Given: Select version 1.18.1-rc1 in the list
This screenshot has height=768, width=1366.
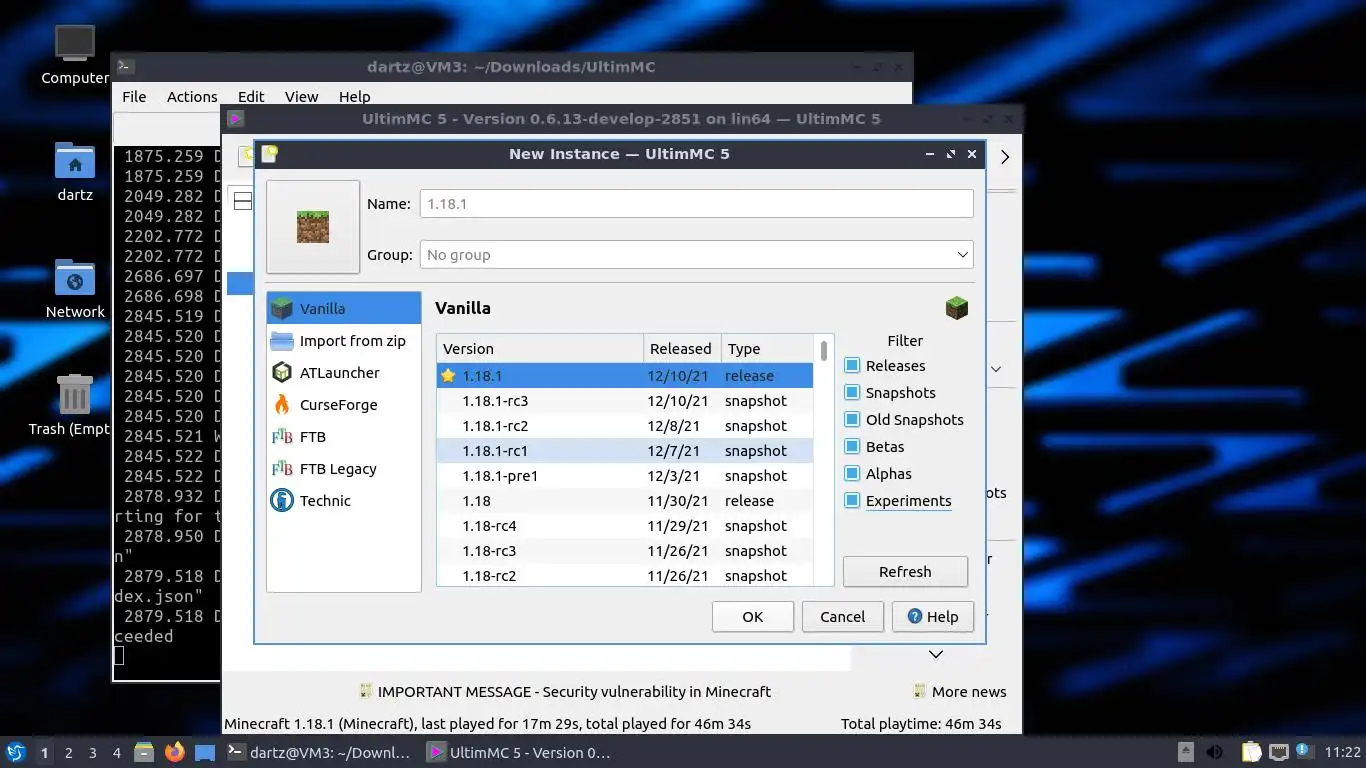Looking at the screenshot, I should (625, 451).
